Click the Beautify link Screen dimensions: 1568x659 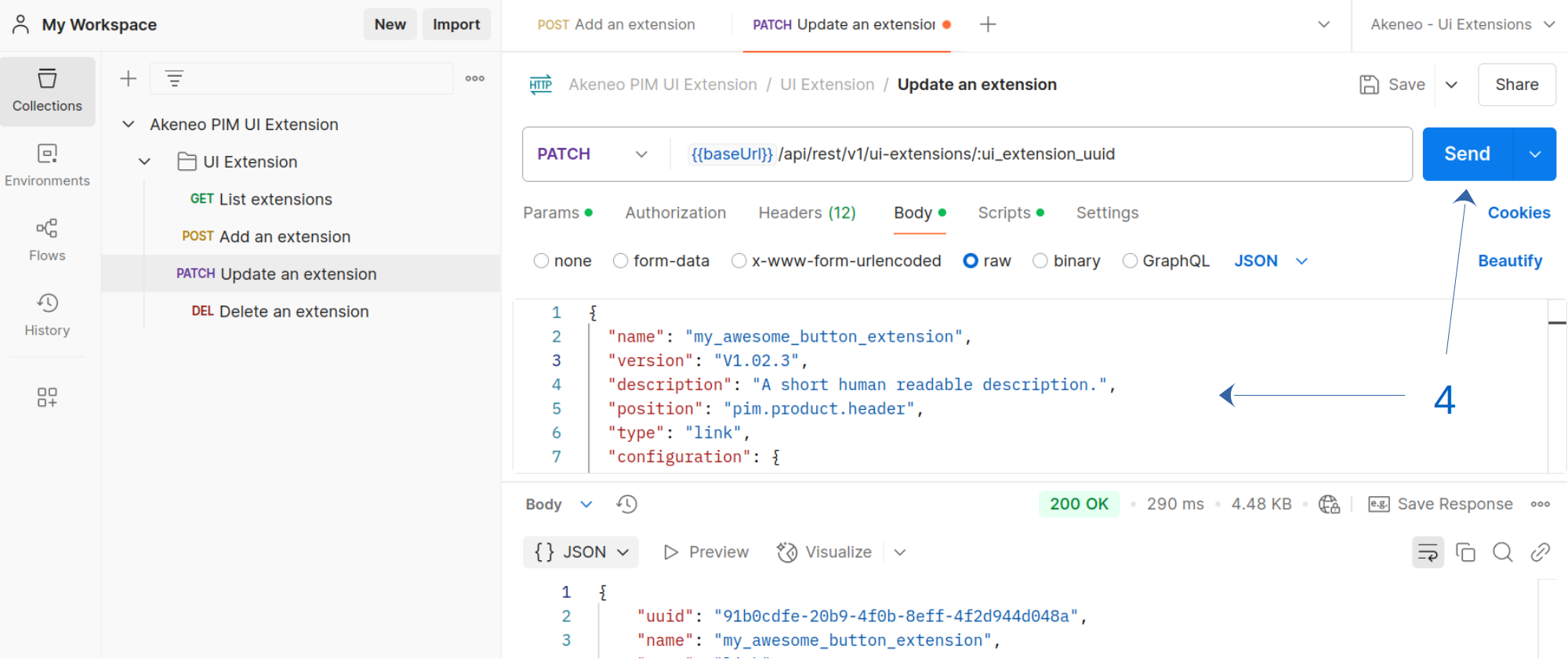pyautogui.click(x=1509, y=261)
